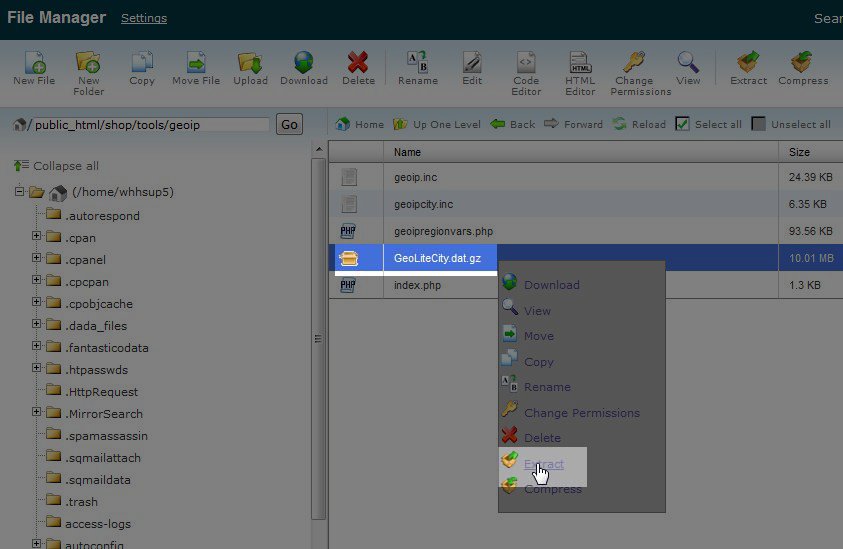The width and height of the screenshot is (843, 549).
Task: Click the directory path input field
Action: [150, 125]
